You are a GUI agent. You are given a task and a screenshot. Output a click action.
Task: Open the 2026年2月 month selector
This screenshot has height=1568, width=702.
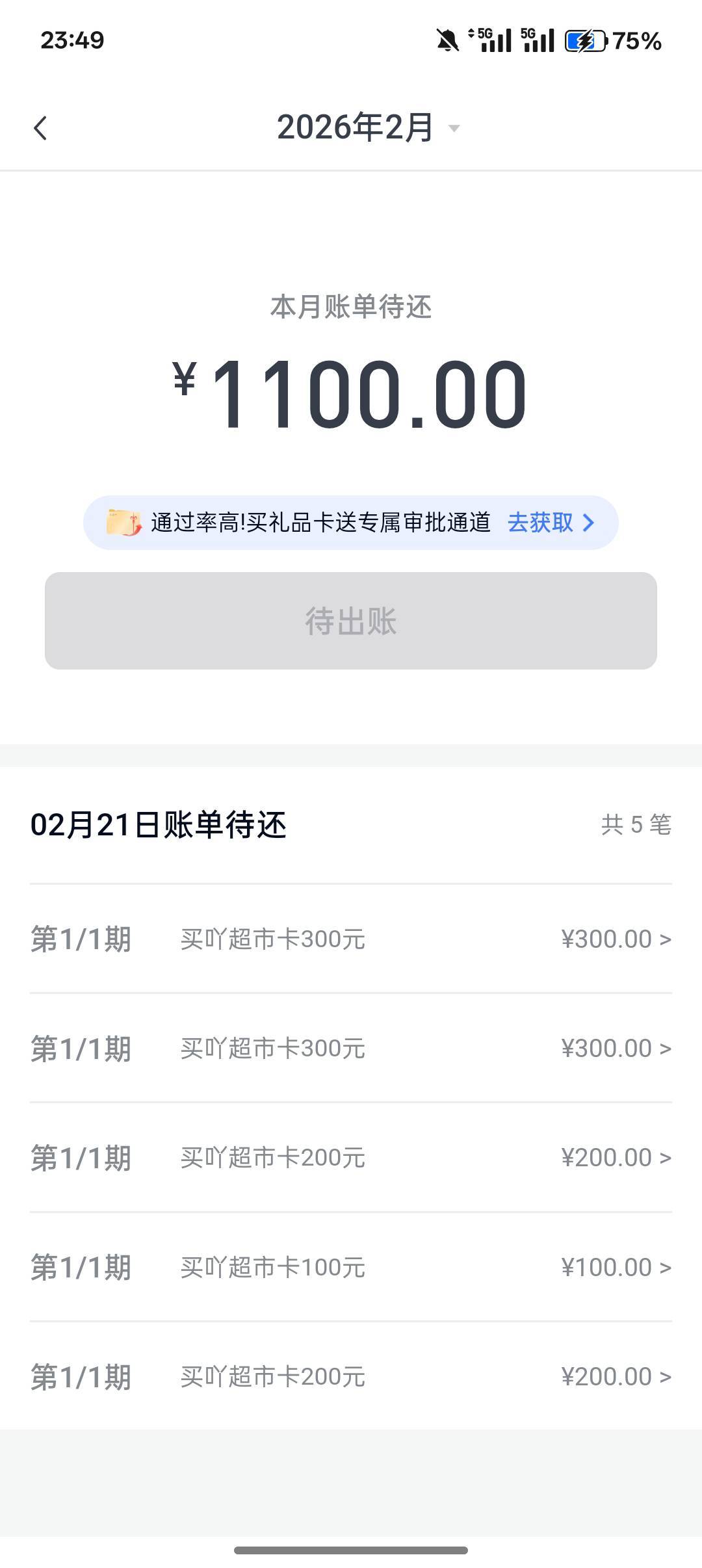pyautogui.click(x=355, y=127)
